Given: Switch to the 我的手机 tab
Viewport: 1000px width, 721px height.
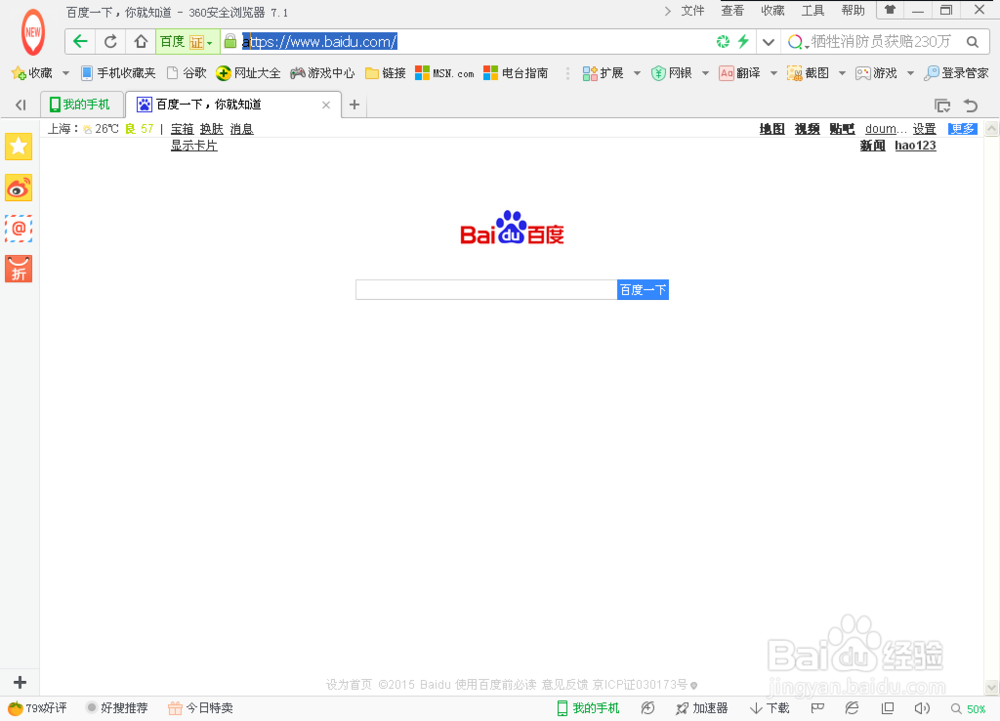Looking at the screenshot, I should click(x=82, y=105).
